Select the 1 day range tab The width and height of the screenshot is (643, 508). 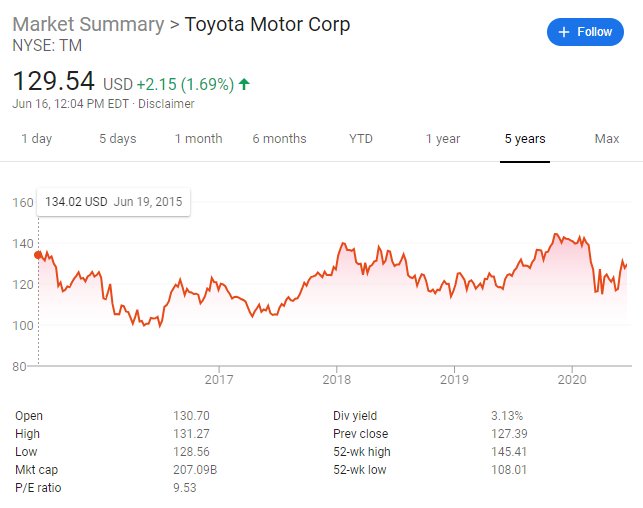36,139
